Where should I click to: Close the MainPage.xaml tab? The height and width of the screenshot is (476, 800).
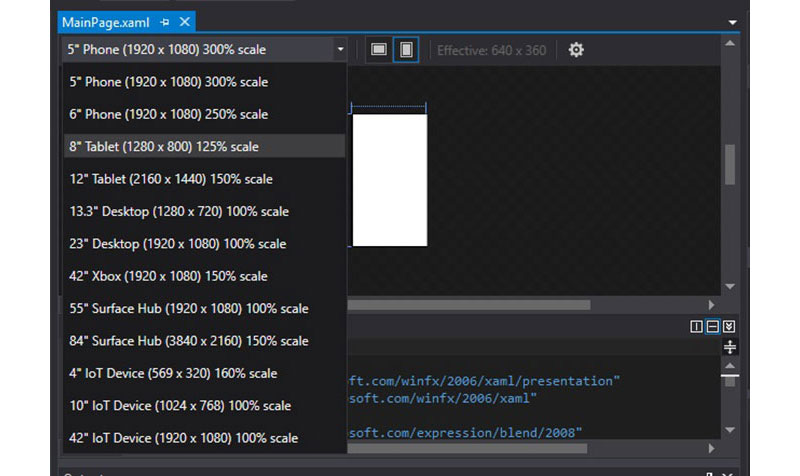184,22
